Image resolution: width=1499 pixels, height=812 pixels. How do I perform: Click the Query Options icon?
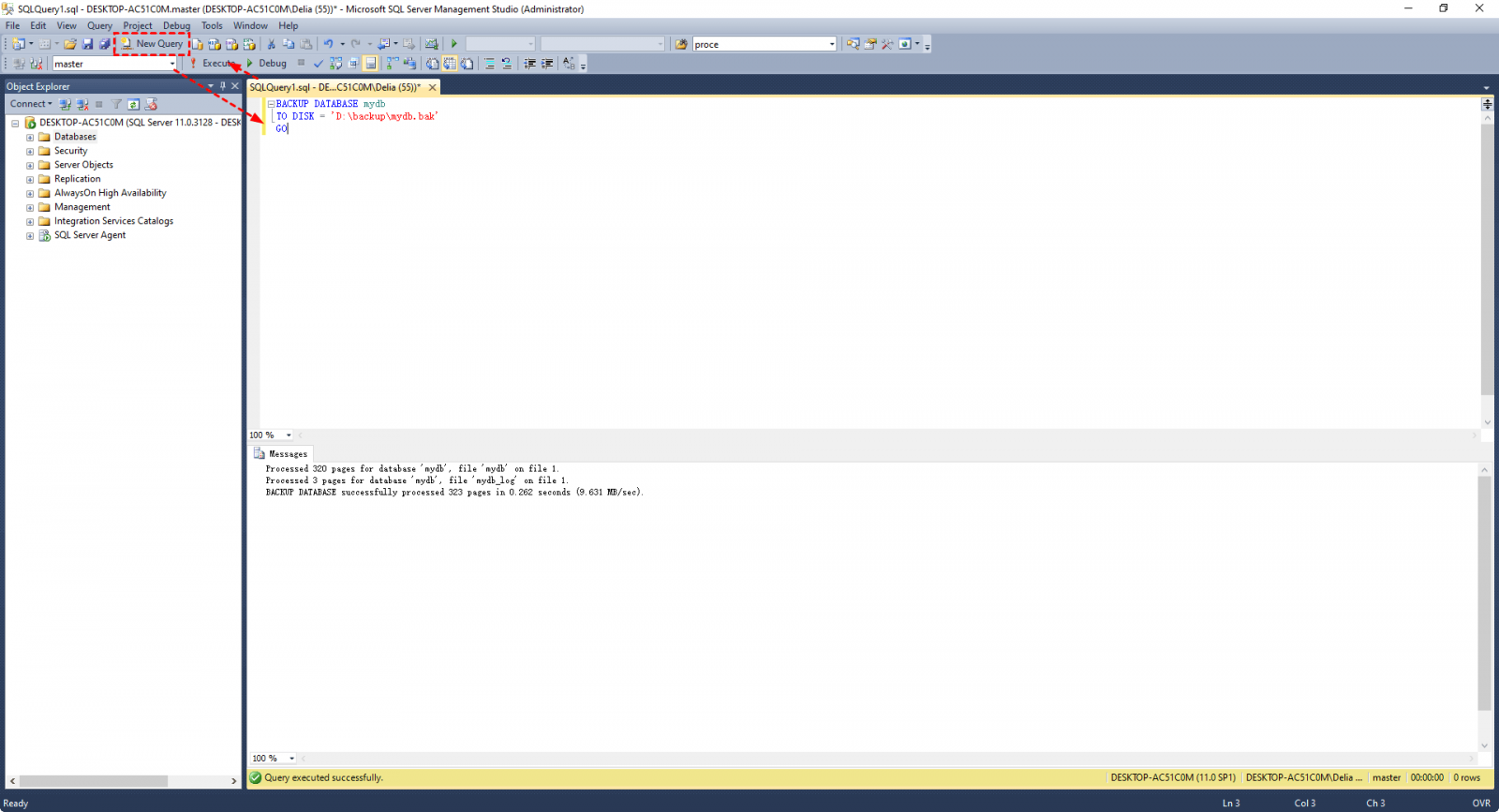pyautogui.click(x=353, y=64)
